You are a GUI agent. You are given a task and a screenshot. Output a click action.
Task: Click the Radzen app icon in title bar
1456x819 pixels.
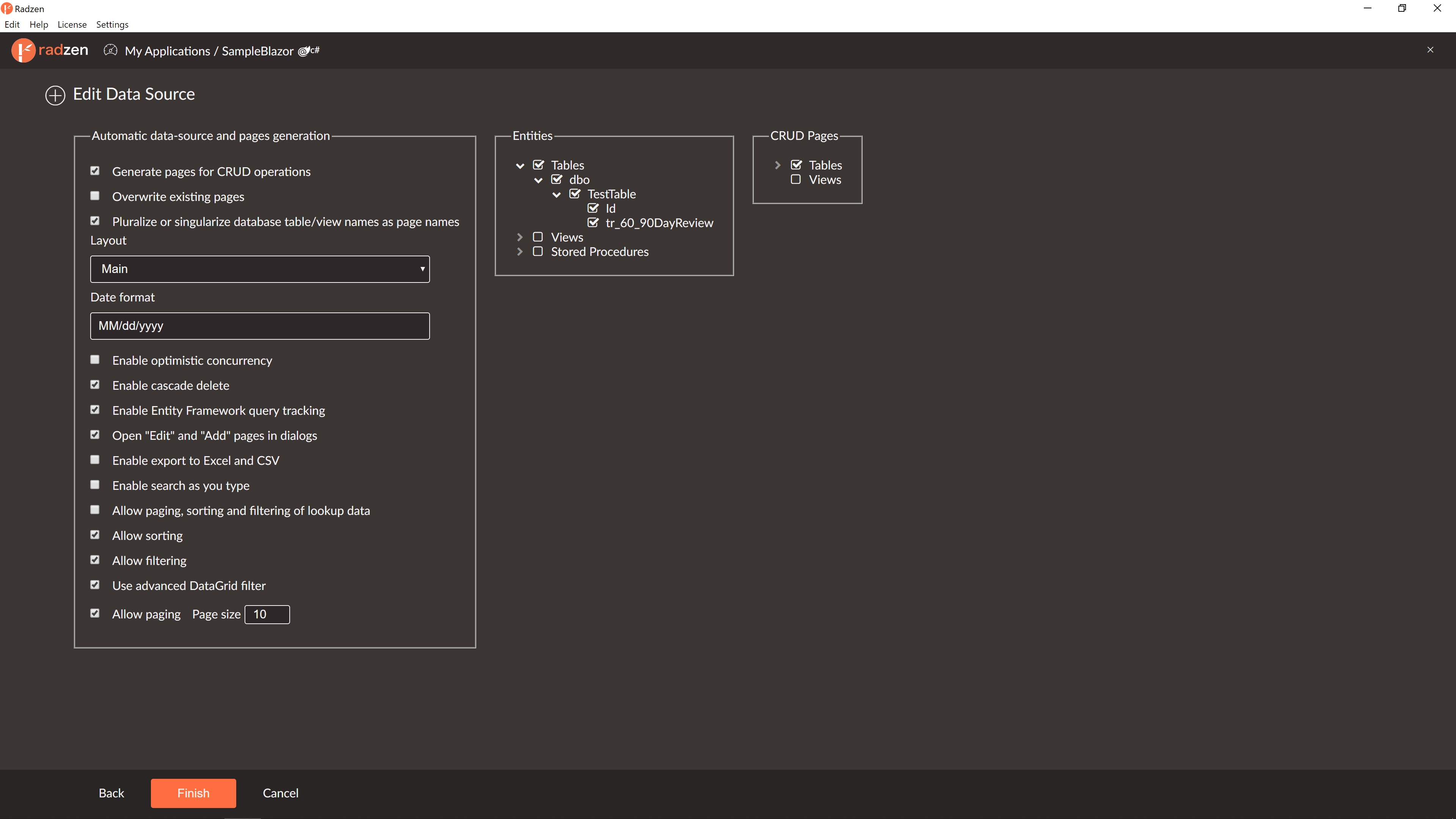click(7, 8)
